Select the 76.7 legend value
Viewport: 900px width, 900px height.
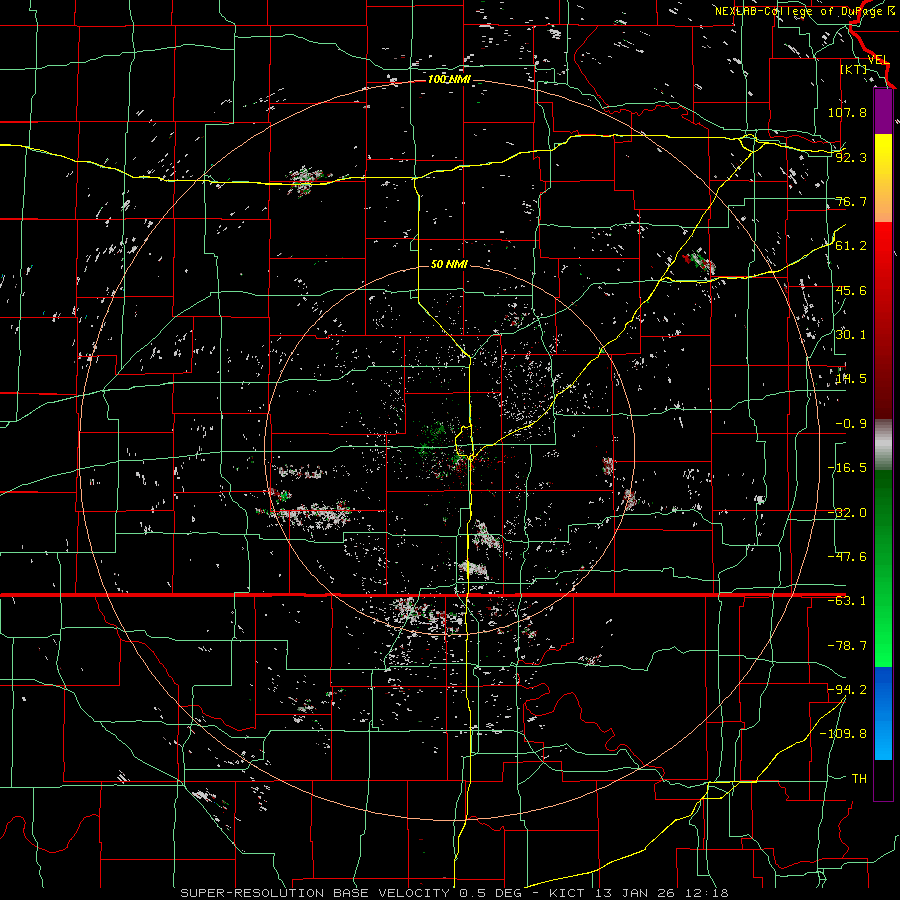tap(851, 201)
